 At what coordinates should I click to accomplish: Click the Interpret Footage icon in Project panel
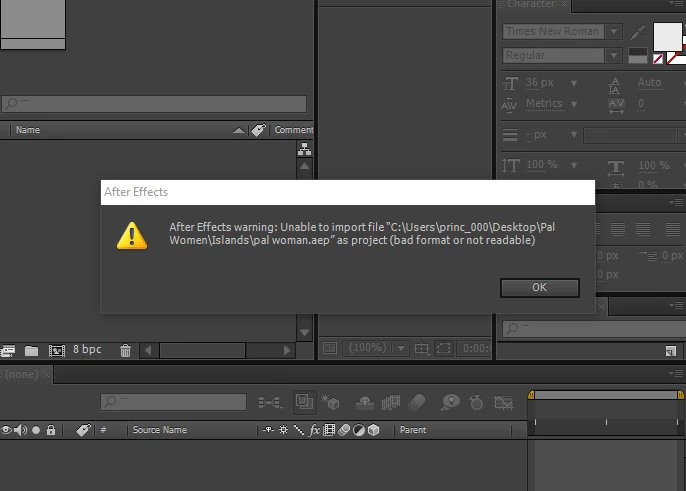point(7,351)
